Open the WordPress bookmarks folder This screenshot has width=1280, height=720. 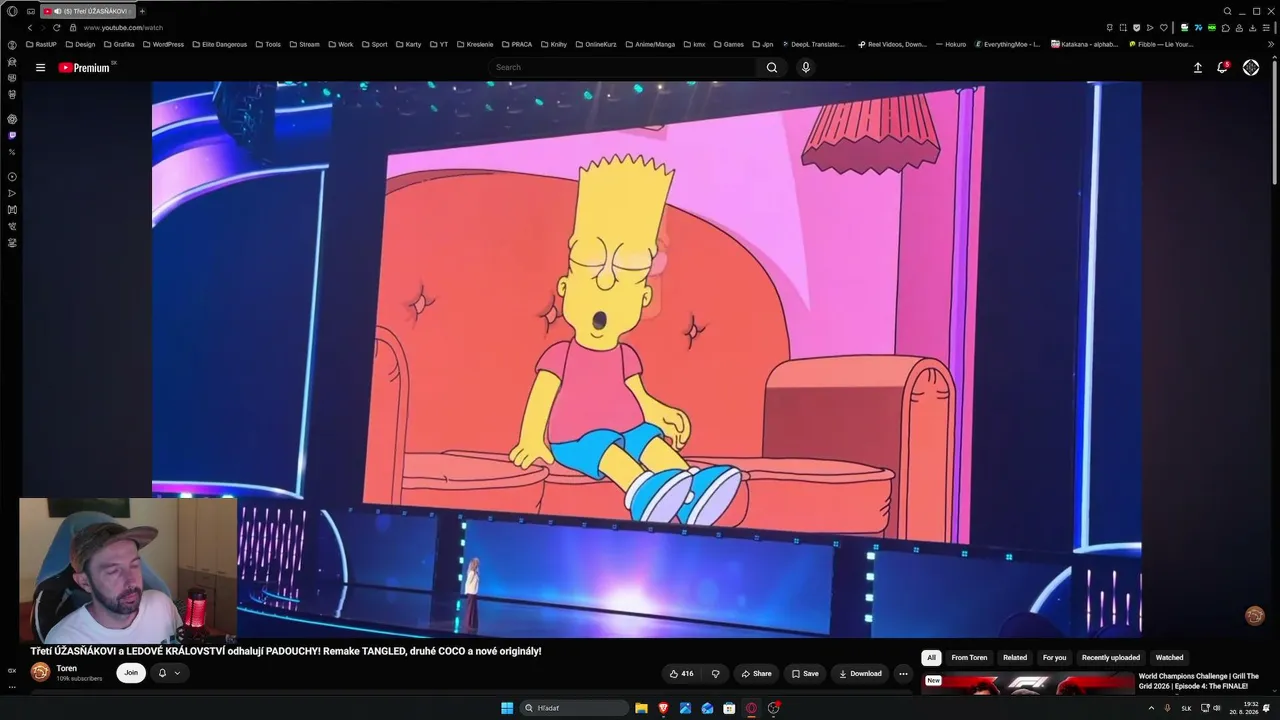(163, 44)
